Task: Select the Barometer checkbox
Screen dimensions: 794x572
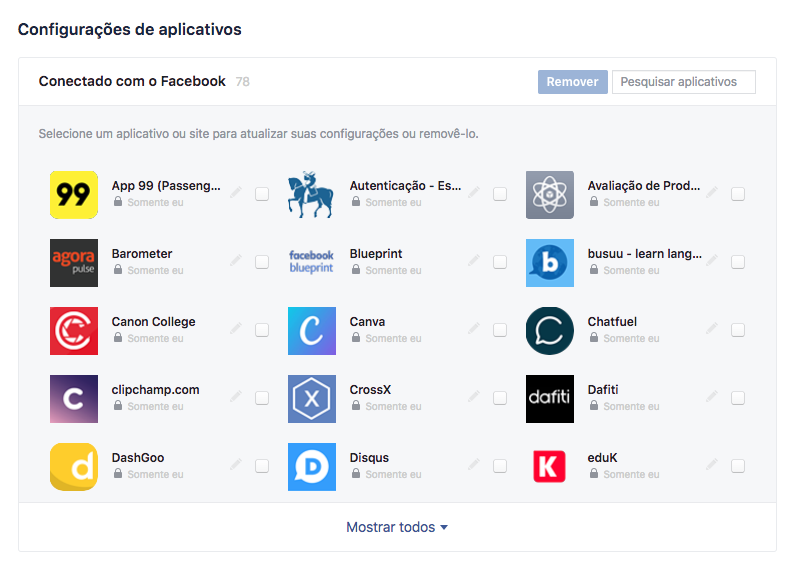Action: pos(262,262)
